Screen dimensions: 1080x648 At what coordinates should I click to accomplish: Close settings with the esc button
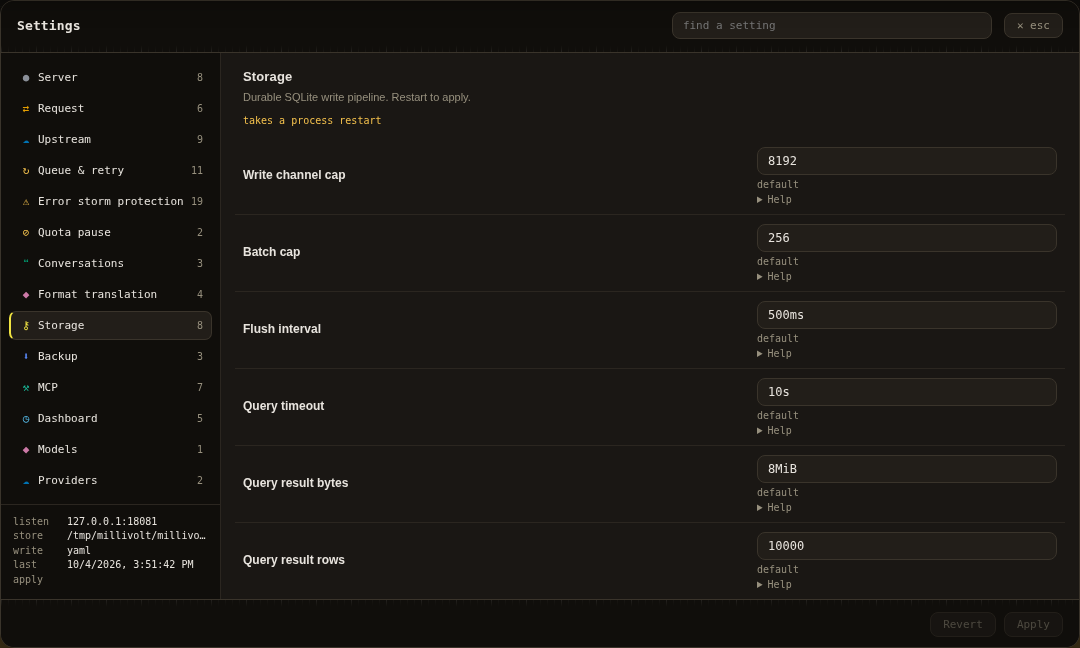pos(1033,25)
